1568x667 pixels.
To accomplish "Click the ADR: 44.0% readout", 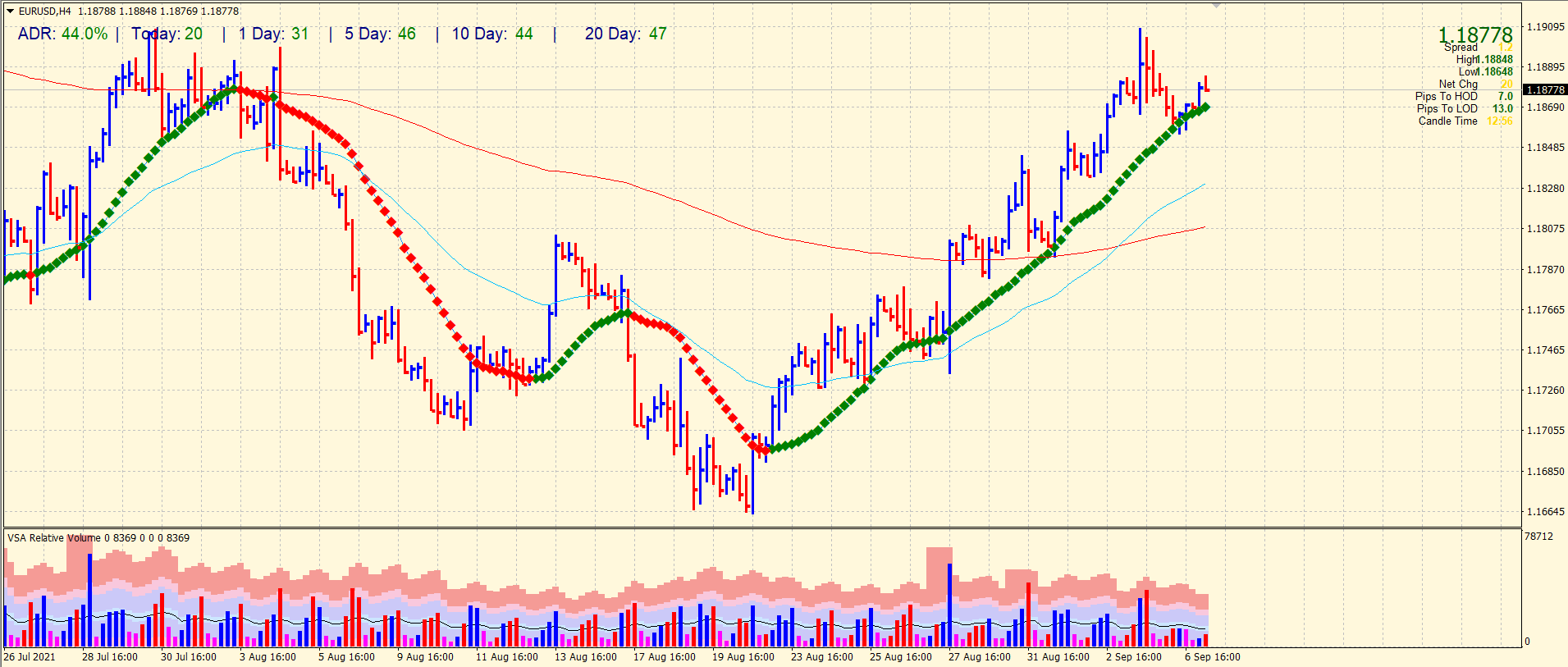I will tap(62, 34).
